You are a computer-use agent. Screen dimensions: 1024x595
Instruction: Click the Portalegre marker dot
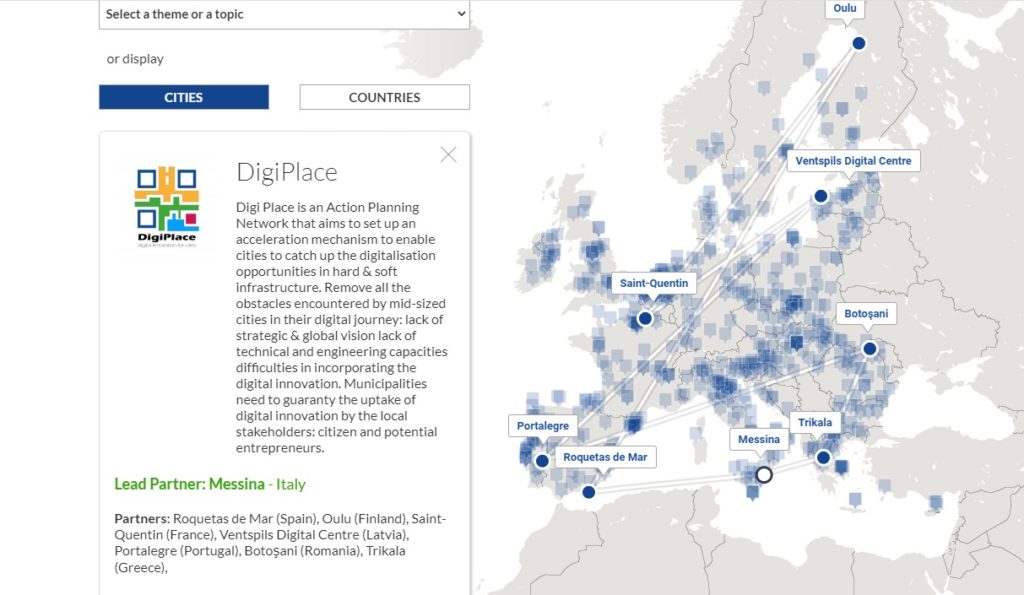541,460
